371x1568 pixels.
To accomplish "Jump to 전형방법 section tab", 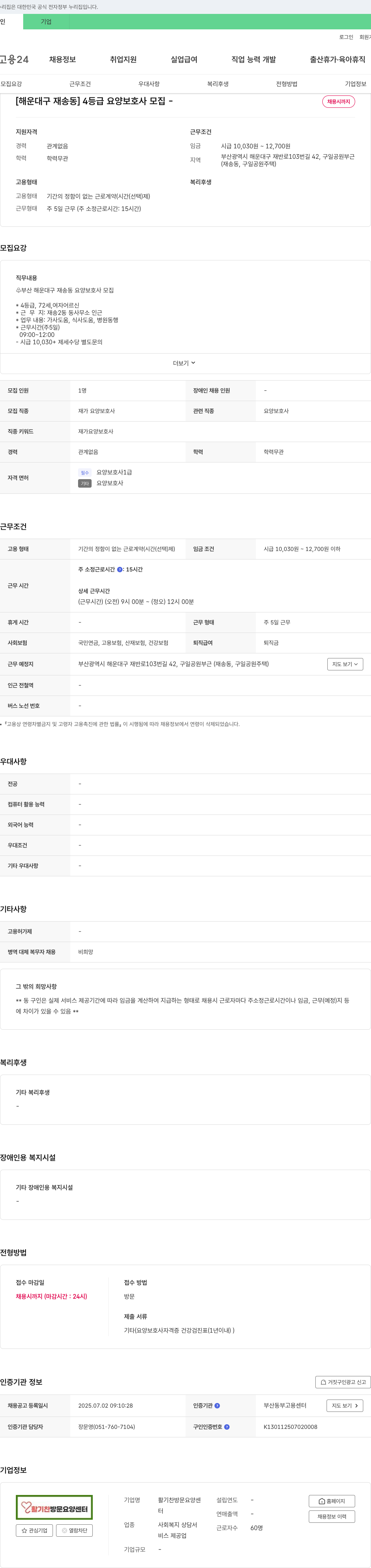I will pos(286,84).
